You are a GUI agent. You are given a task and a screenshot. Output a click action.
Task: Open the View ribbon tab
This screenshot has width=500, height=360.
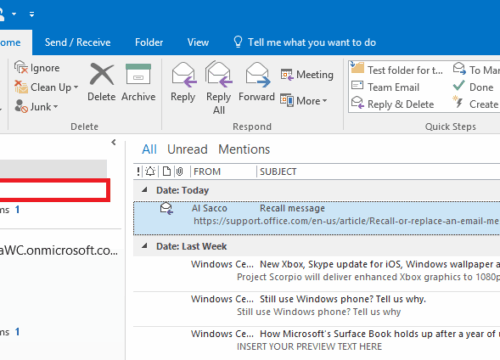pos(198,42)
